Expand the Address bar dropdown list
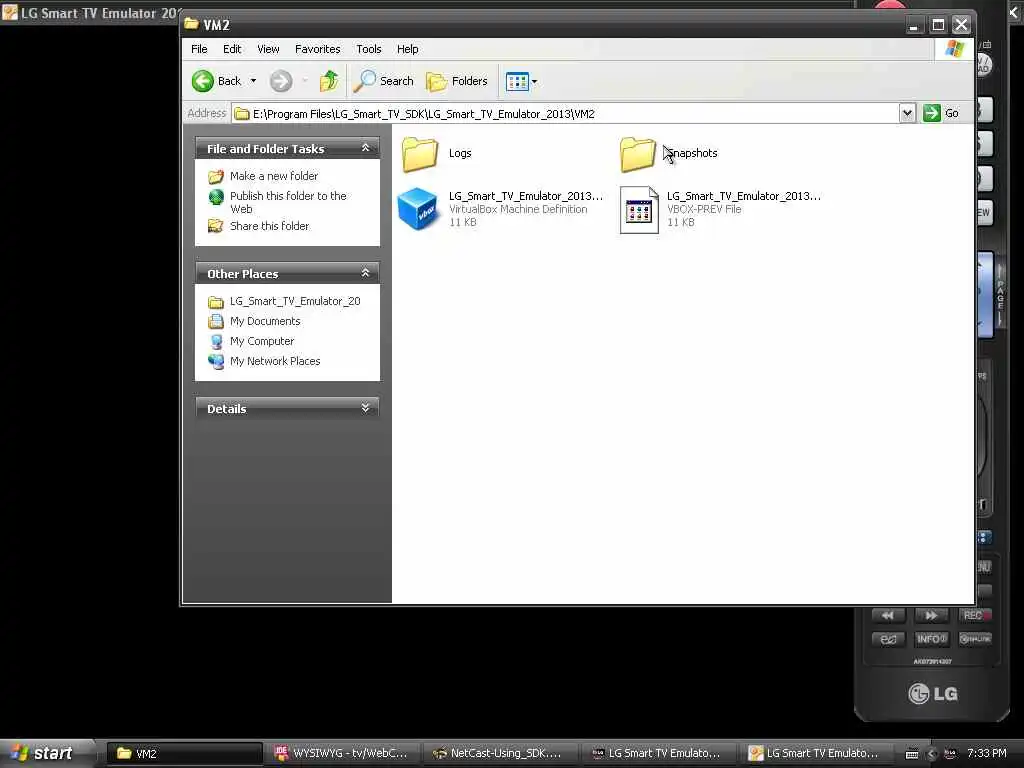The height and width of the screenshot is (768, 1024). [906, 114]
